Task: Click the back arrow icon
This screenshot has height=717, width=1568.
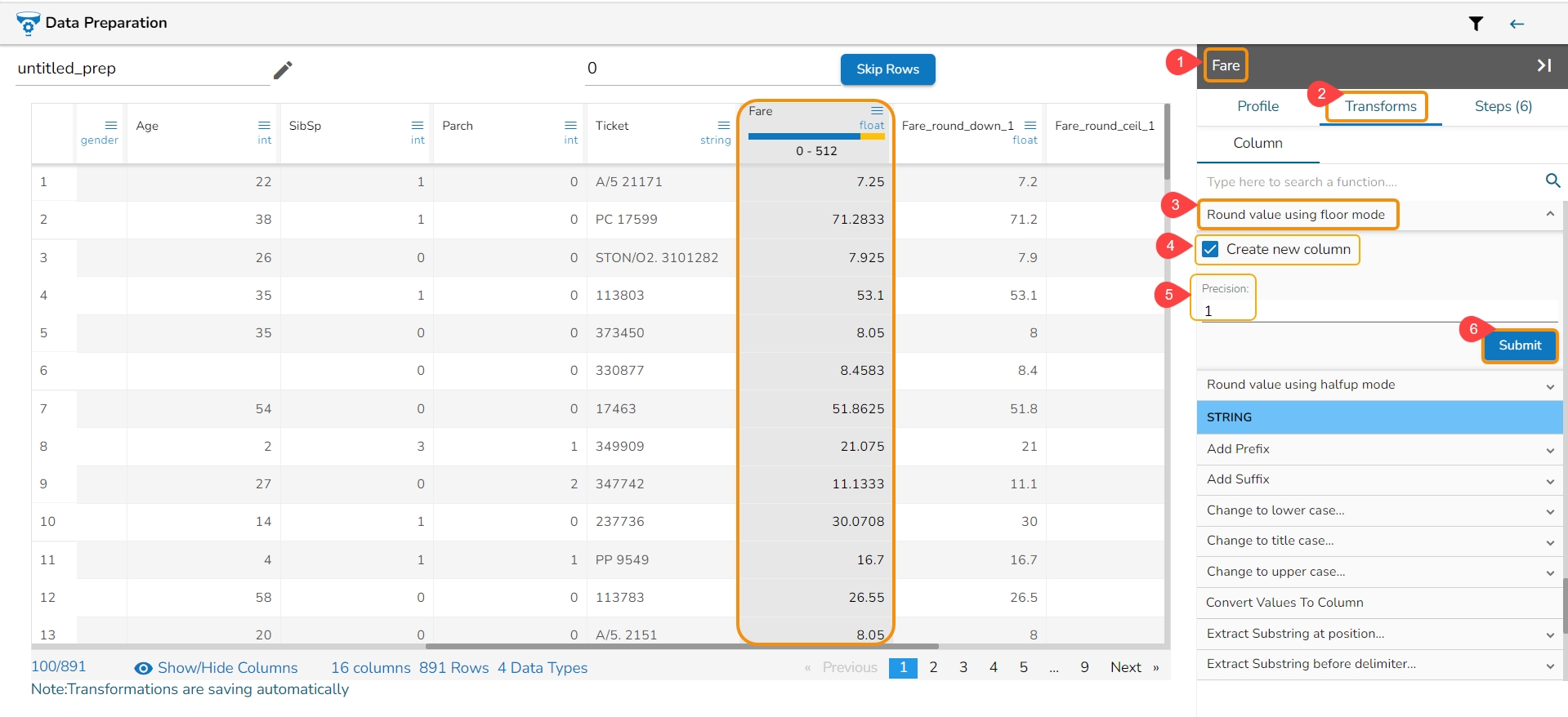Action: 1517,24
